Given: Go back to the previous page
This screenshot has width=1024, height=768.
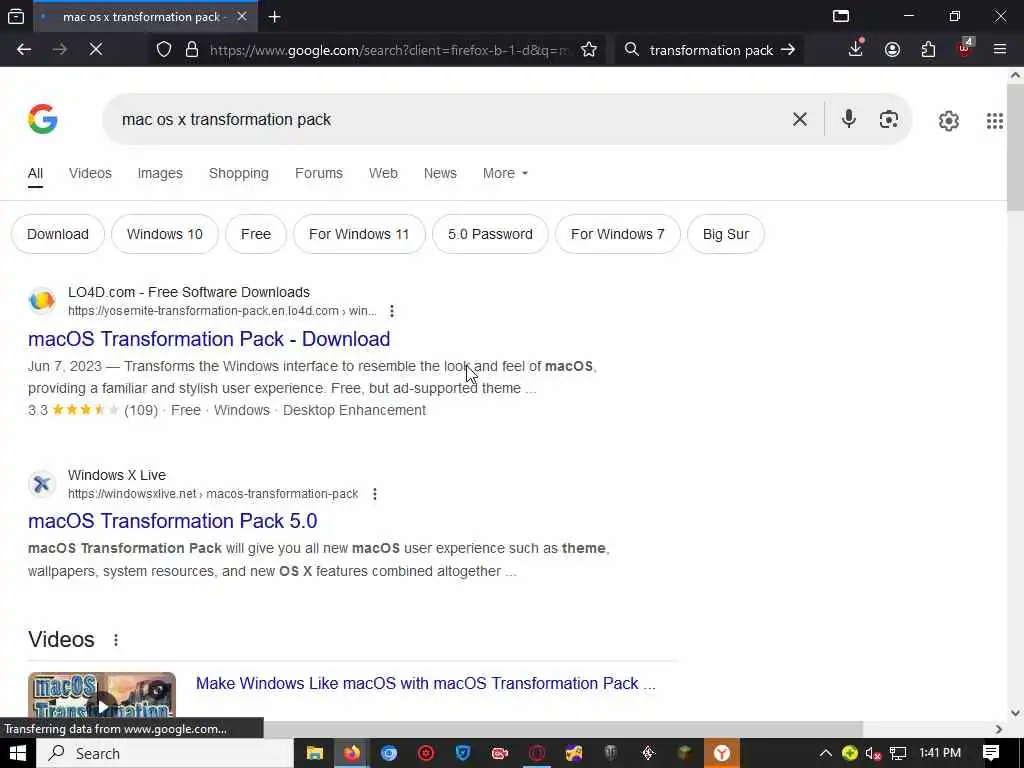Looking at the screenshot, I should pos(24,50).
